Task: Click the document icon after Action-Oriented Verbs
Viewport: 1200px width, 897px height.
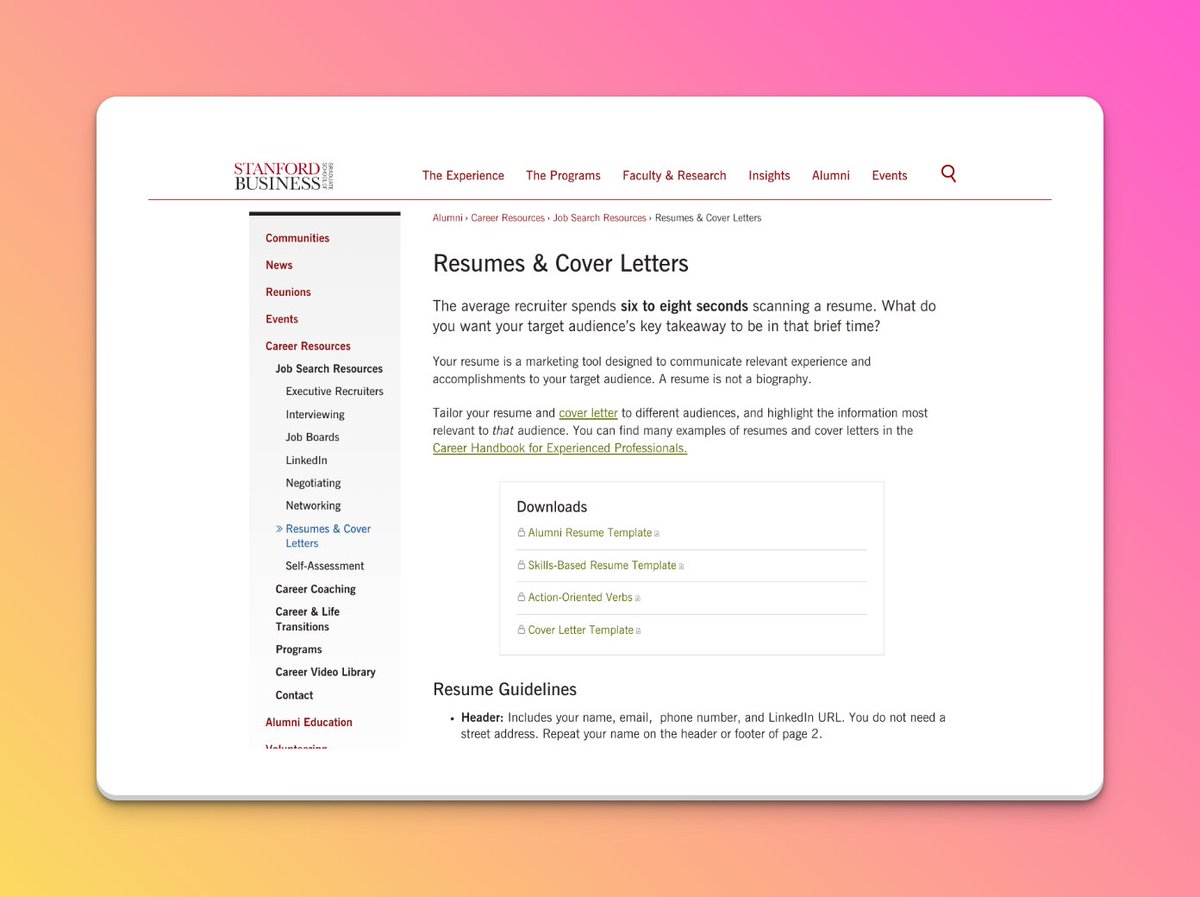Action: 638,597
